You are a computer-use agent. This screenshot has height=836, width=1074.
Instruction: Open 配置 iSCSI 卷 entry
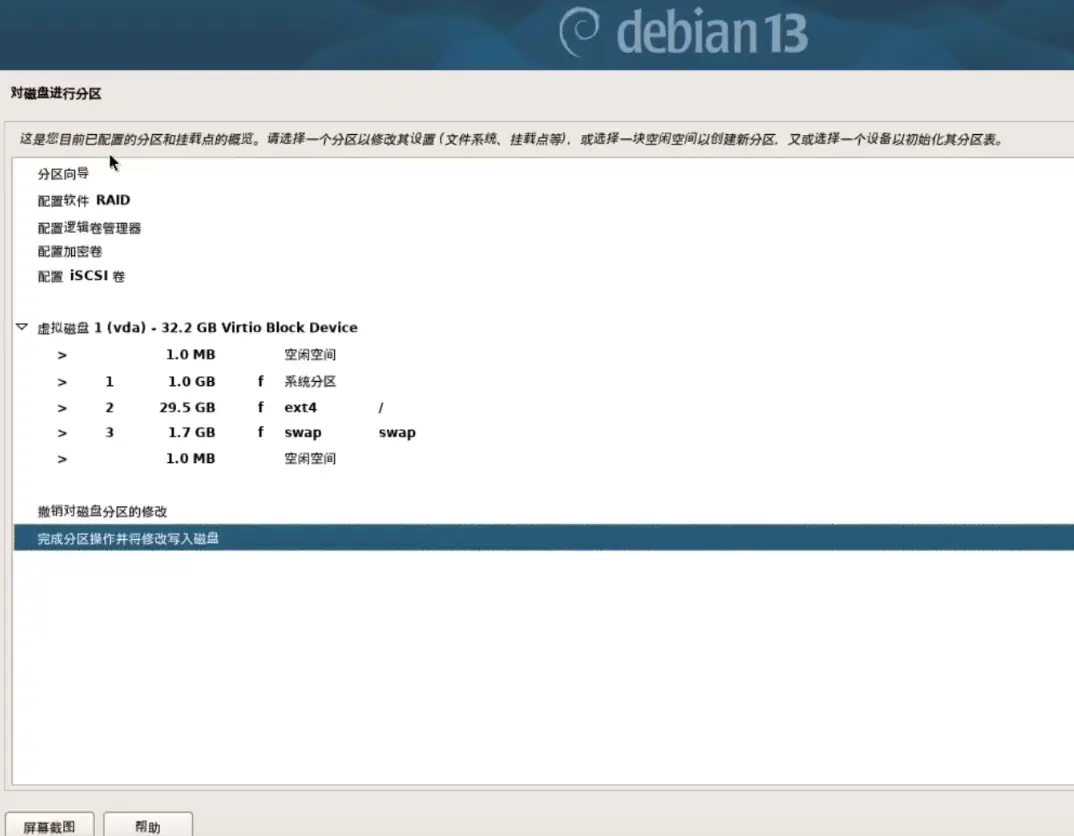81,276
